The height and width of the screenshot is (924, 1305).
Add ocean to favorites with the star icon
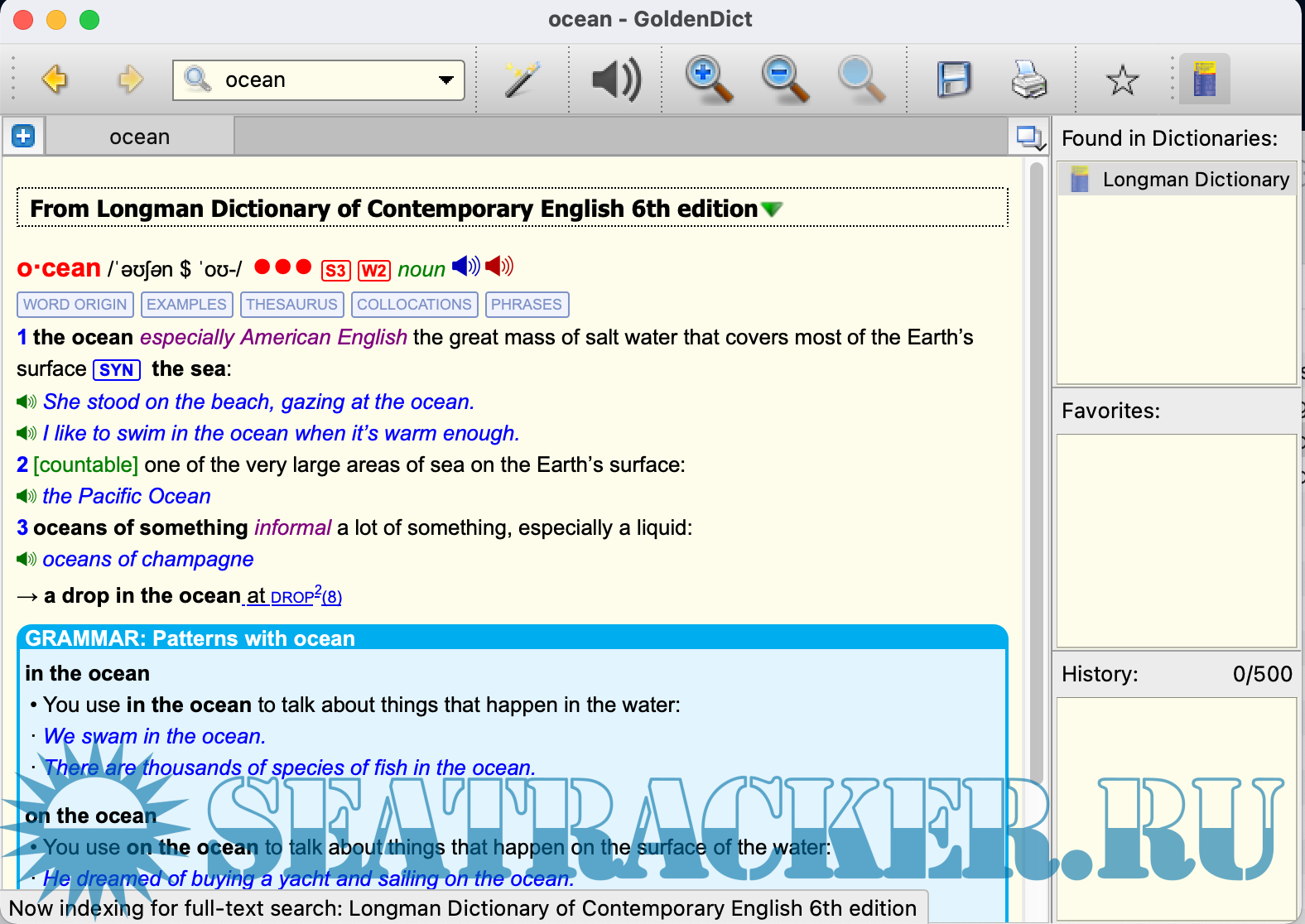pos(1122,80)
